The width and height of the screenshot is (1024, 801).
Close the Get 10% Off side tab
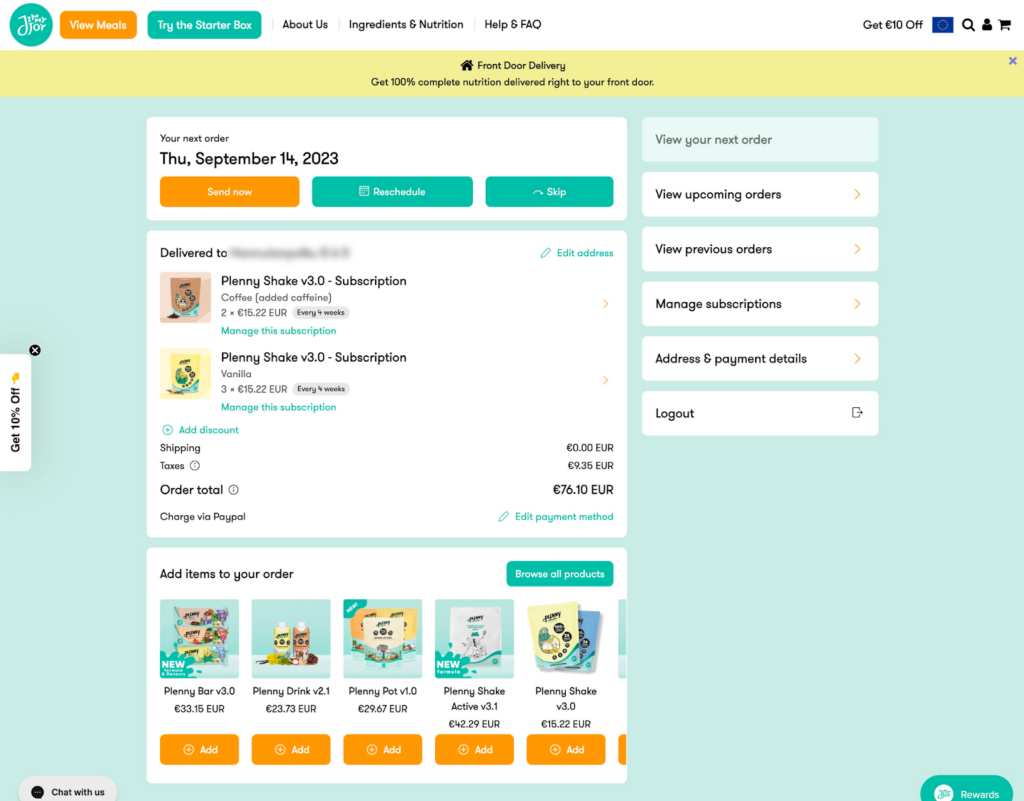(x=35, y=350)
